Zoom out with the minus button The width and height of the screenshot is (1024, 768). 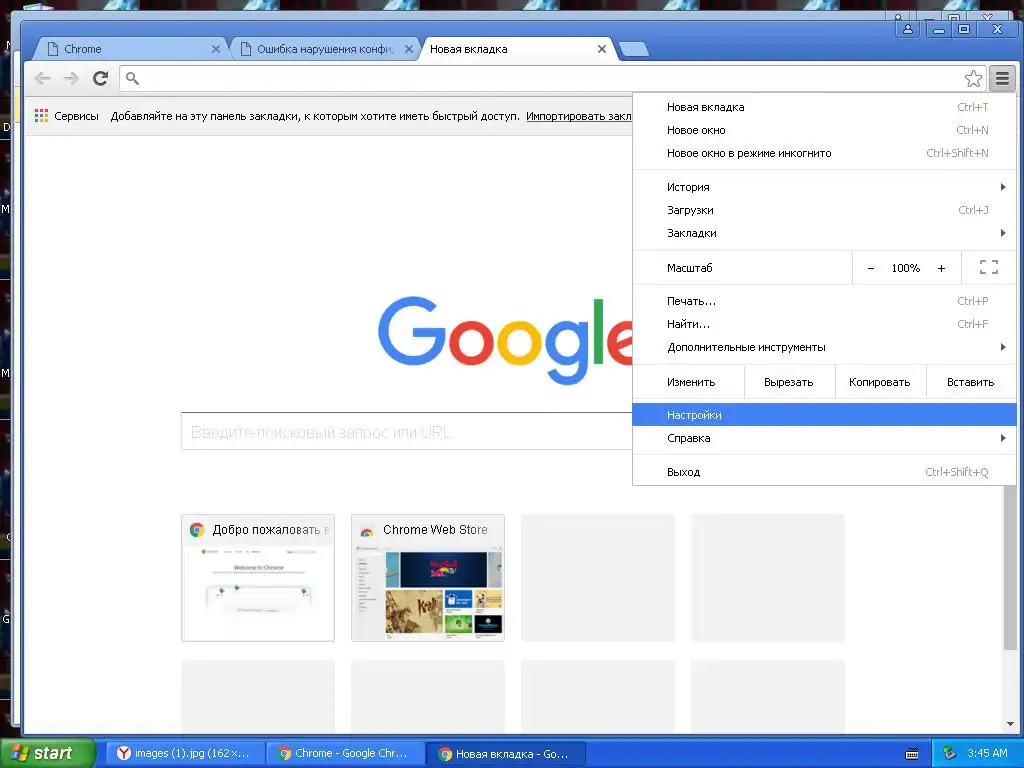(871, 268)
